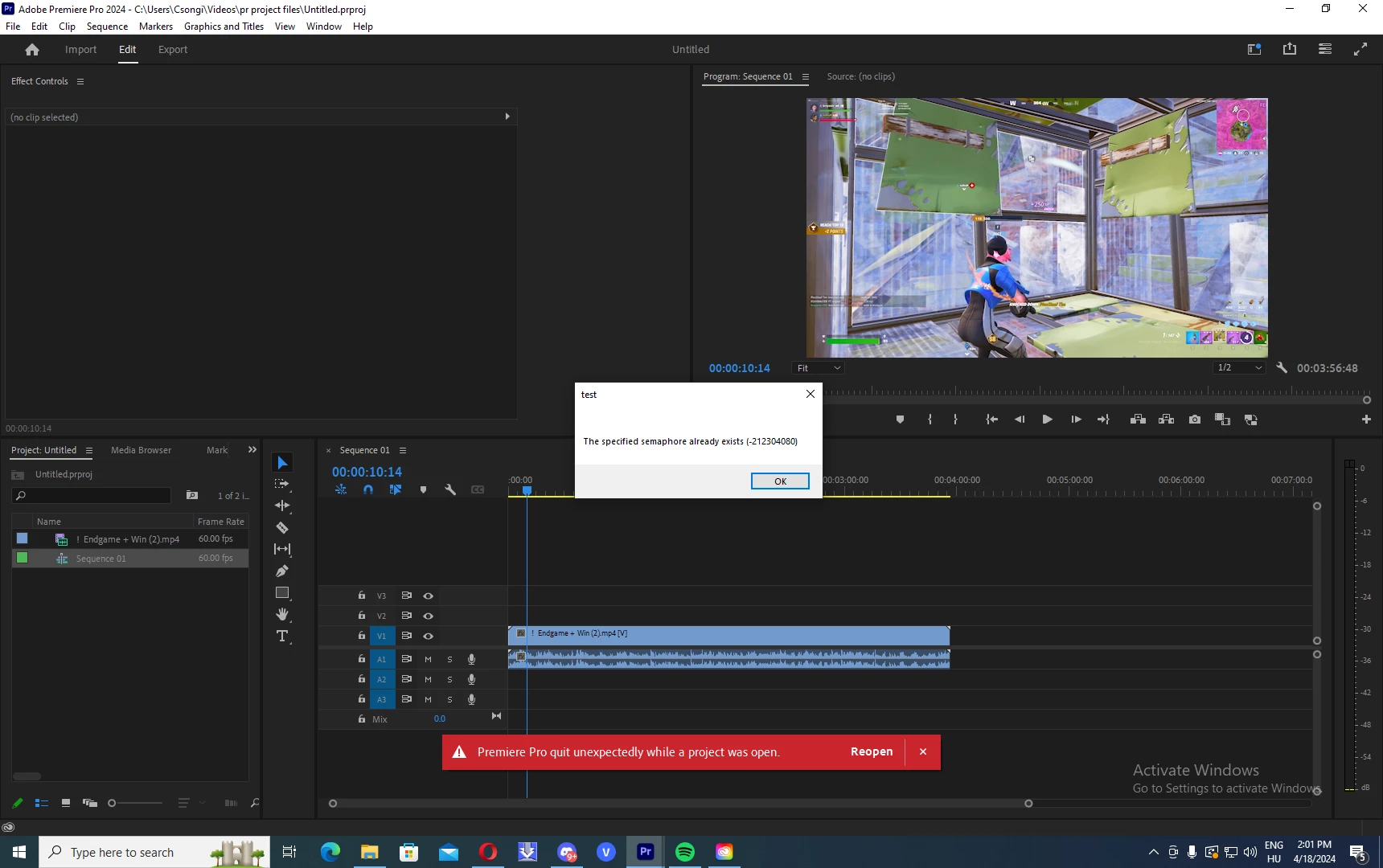The image size is (1383, 868).
Task: Select the Pen tool in tools panel
Action: (282, 571)
